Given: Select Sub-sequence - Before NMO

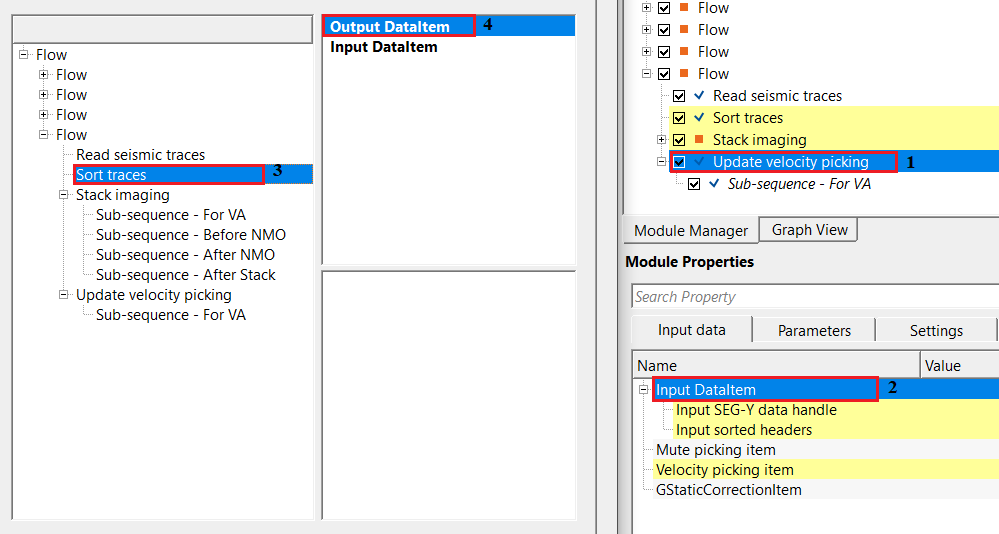Looking at the screenshot, I should coord(190,235).
